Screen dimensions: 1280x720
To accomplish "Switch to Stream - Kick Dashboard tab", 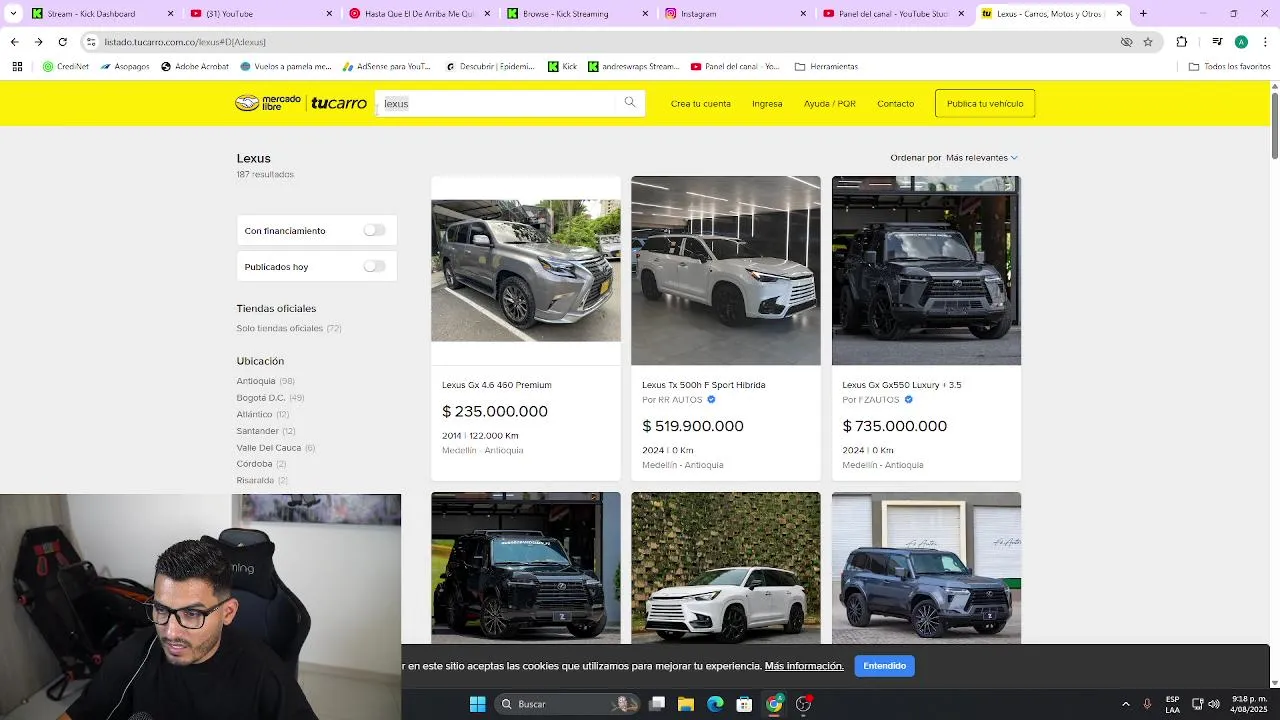I will (x=92, y=13).
